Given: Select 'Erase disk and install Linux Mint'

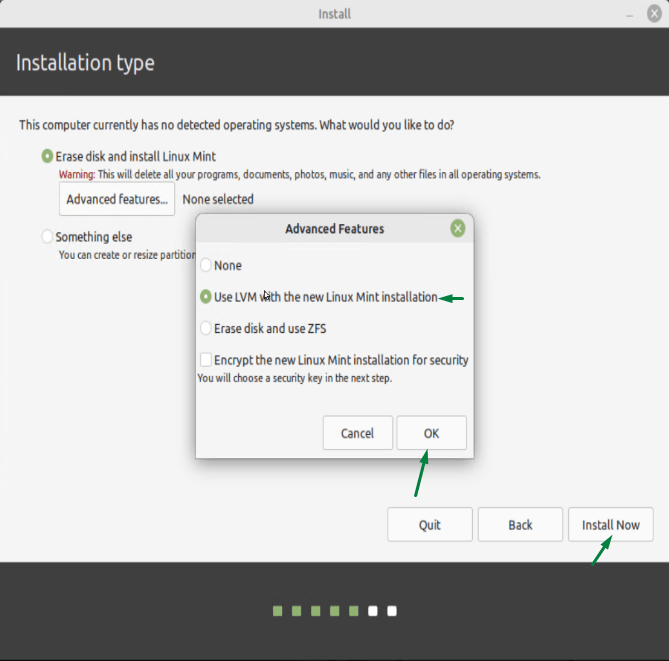Looking at the screenshot, I should click(x=48, y=156).
